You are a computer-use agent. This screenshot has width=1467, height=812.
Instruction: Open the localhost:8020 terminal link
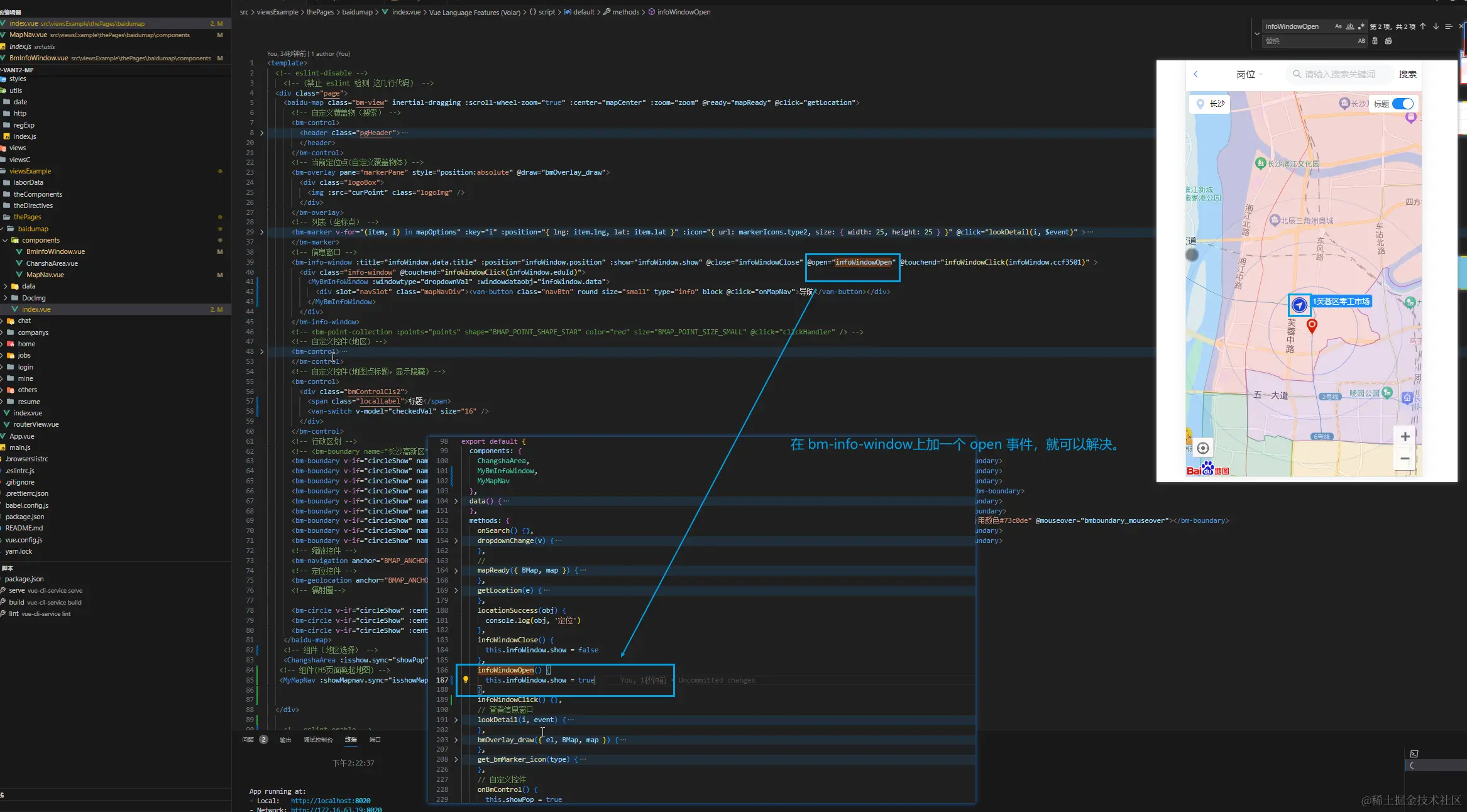(330, 801)
